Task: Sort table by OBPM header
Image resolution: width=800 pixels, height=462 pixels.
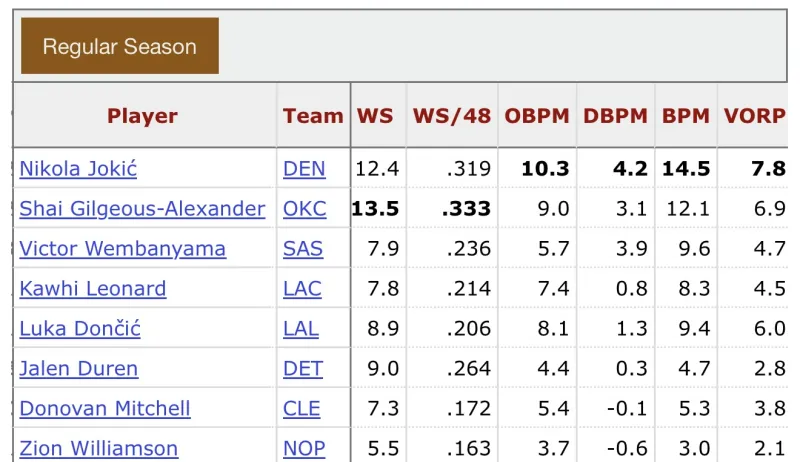Action: (x=537, y=115)
